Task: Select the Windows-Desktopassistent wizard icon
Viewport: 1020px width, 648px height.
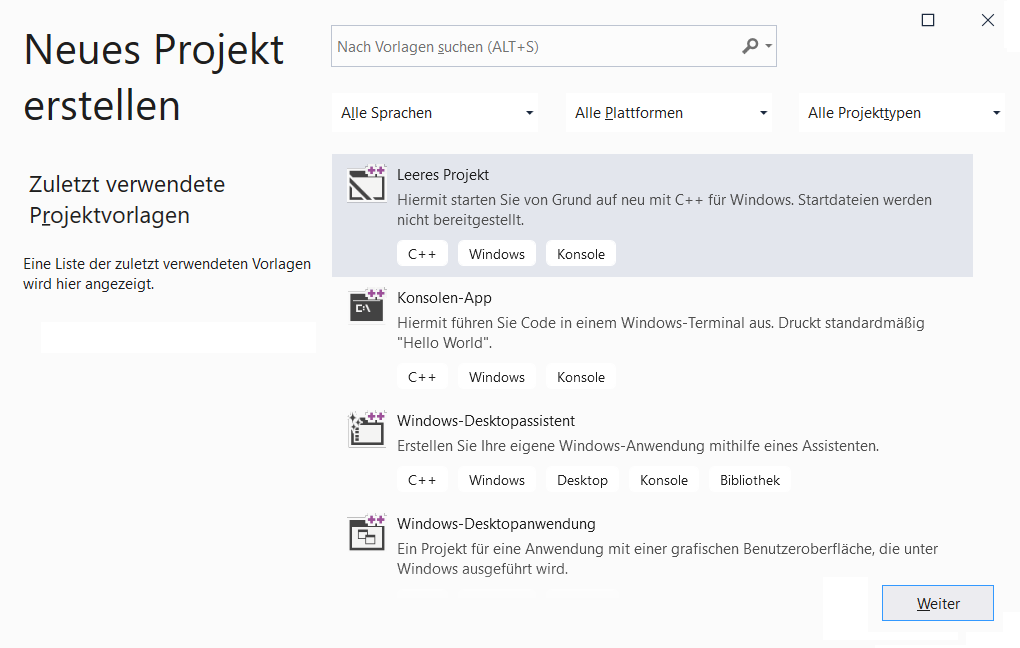Action: [366, 429]
